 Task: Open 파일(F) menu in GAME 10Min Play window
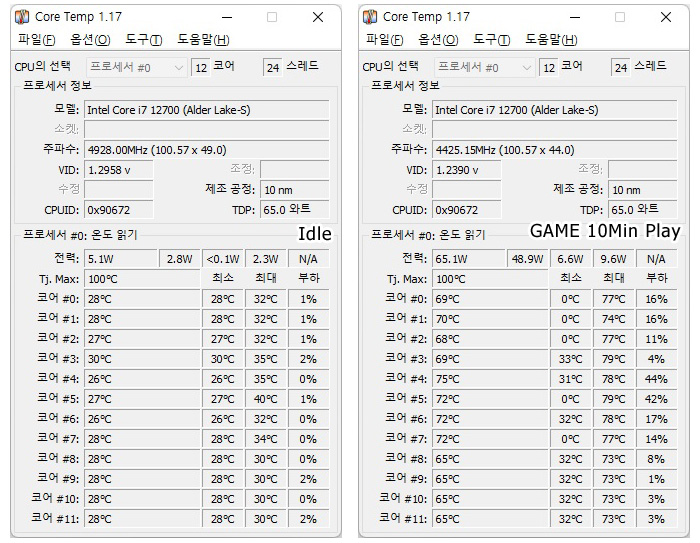[385, 40]
